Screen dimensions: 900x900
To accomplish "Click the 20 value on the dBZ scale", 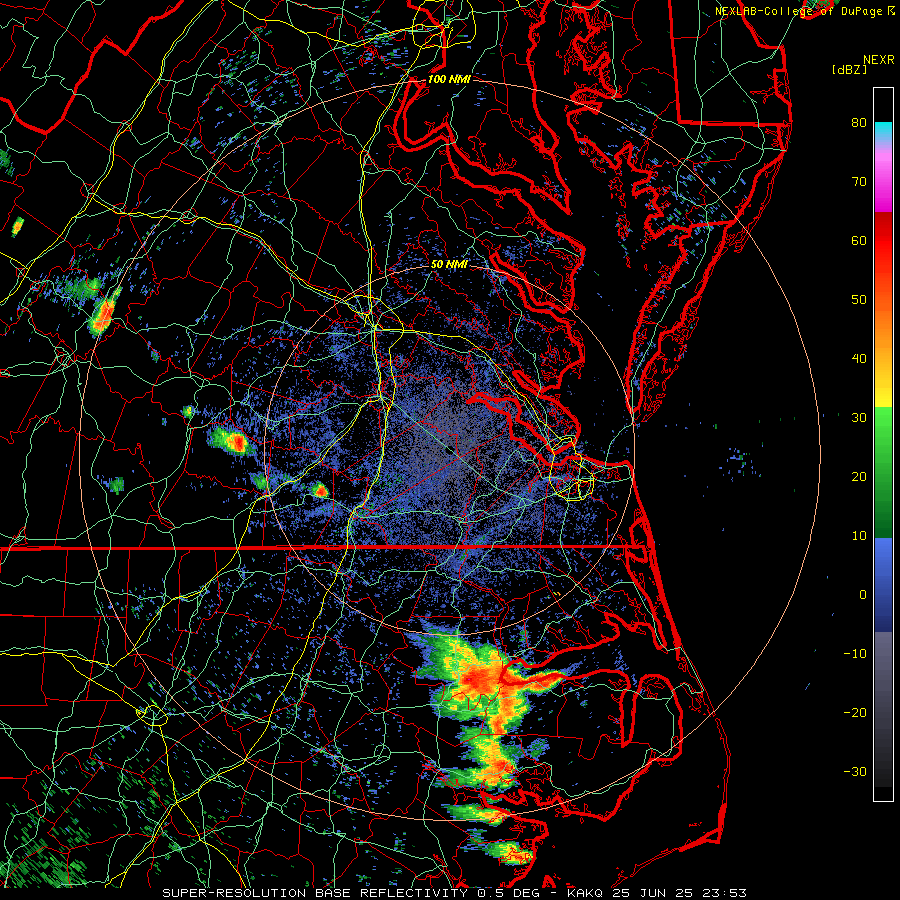I will click(859, 477).
